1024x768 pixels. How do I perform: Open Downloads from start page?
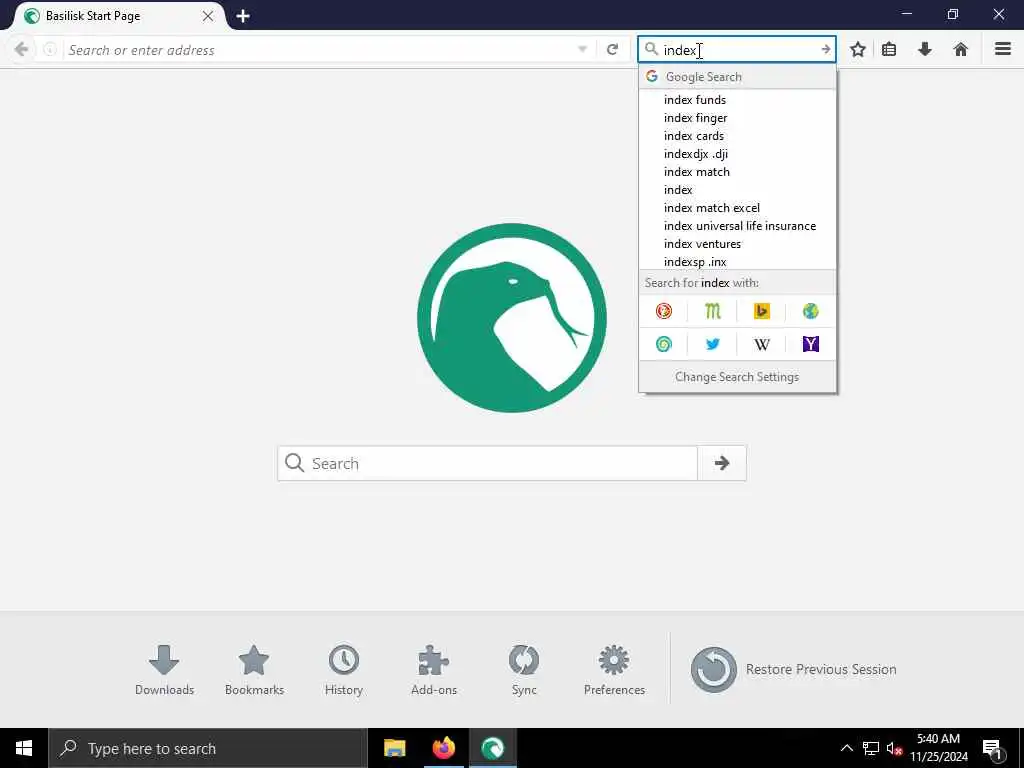(164, 669)
